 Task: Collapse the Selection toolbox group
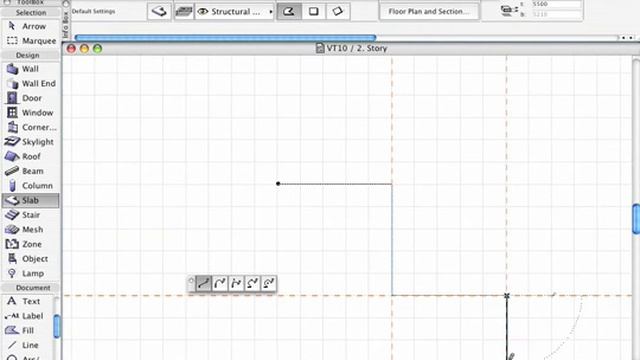31,13
